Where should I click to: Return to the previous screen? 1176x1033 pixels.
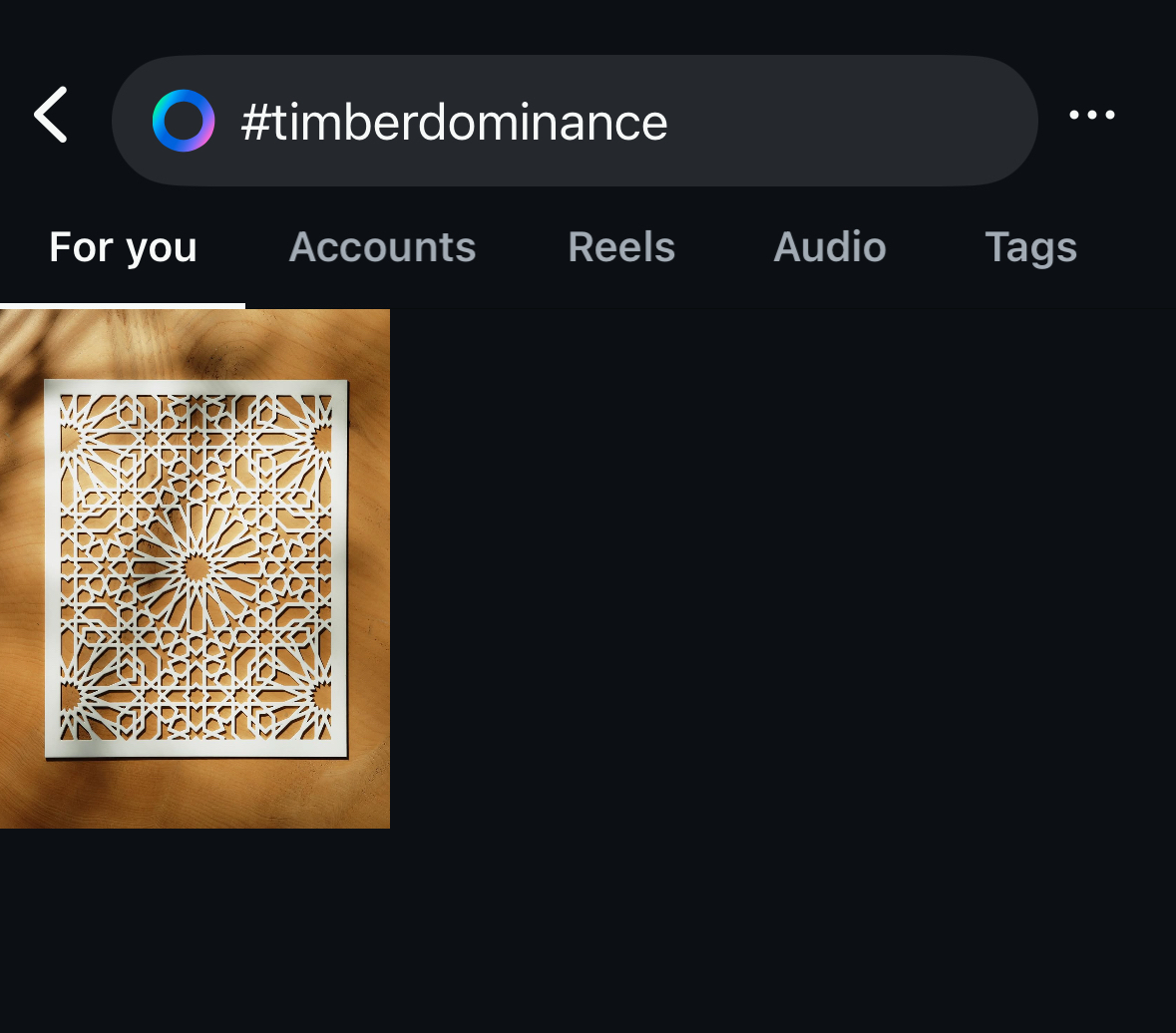[x=51, y=116]
